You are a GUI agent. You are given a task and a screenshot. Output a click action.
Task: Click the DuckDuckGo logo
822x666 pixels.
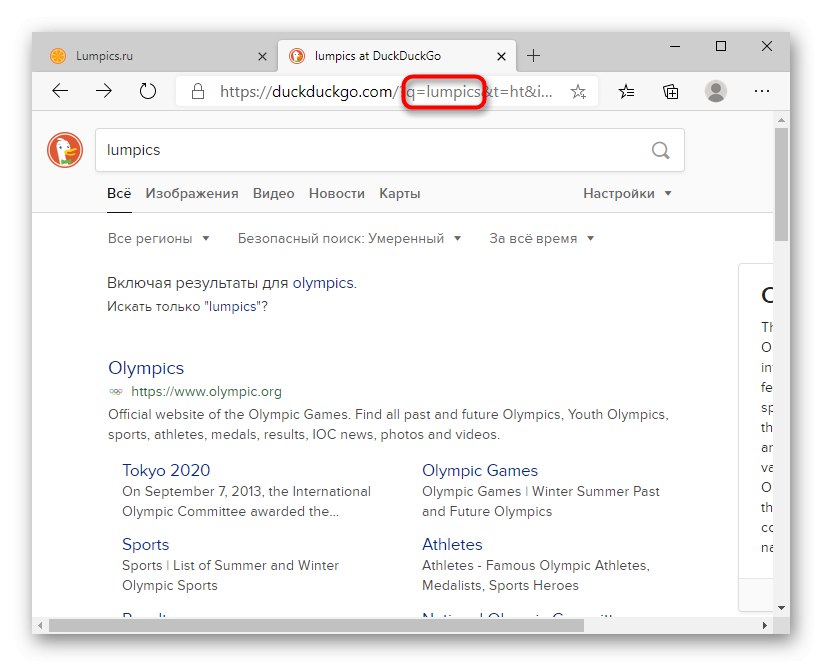(65, 150)
